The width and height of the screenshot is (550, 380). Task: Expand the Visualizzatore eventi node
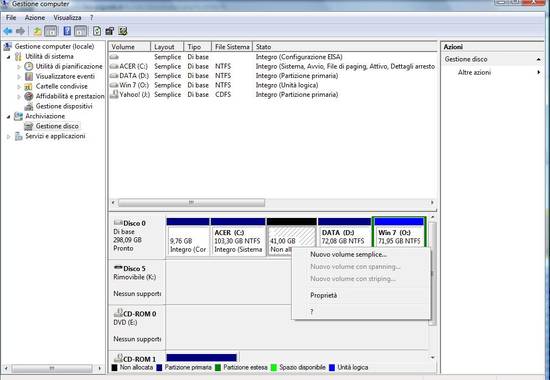19,76
